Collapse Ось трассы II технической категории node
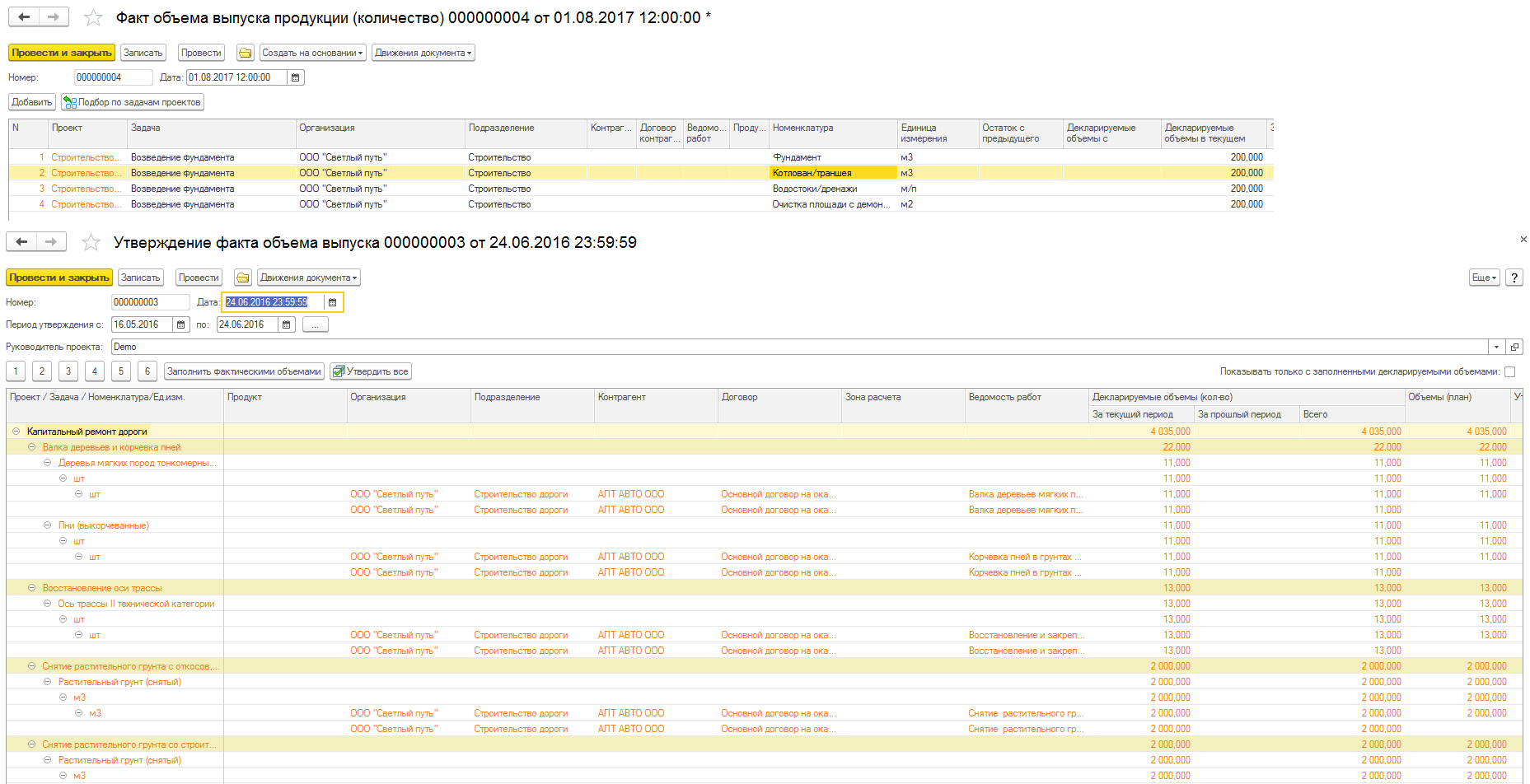Screen dimensions: 1530x784 coord(48,604)
